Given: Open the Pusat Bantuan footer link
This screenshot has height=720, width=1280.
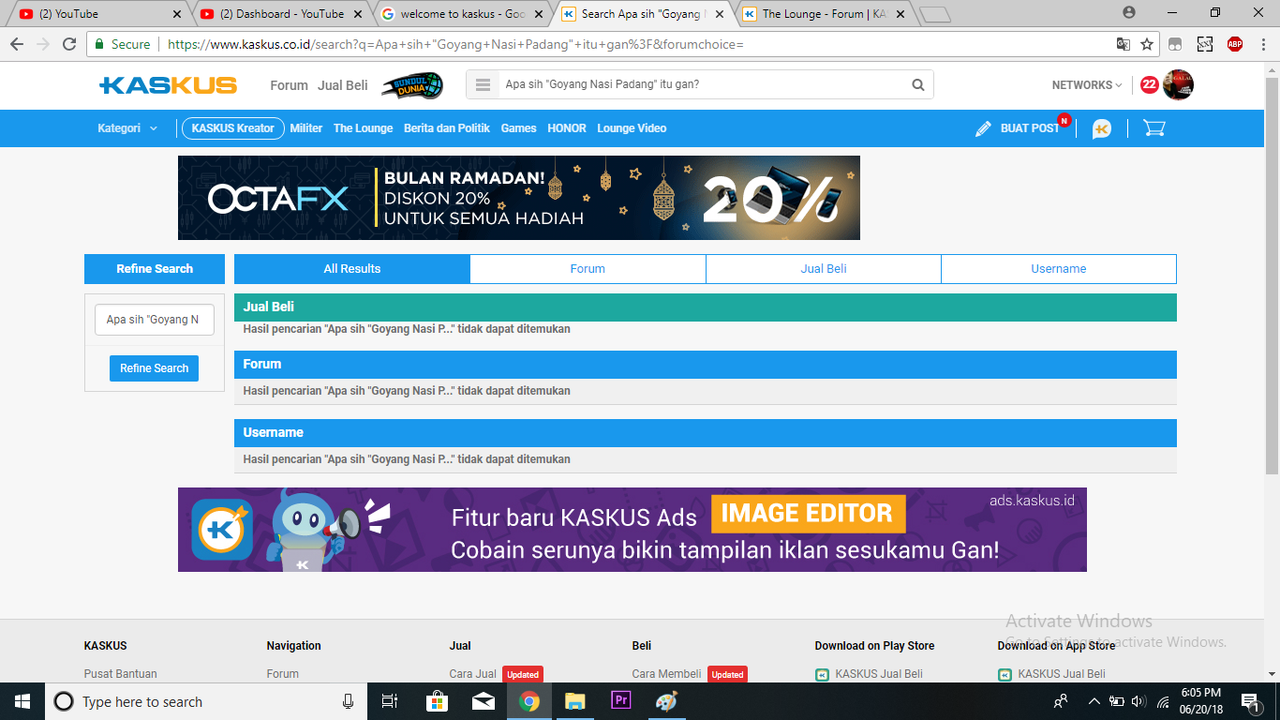Looking at the screenshot, I should point(120,674).
